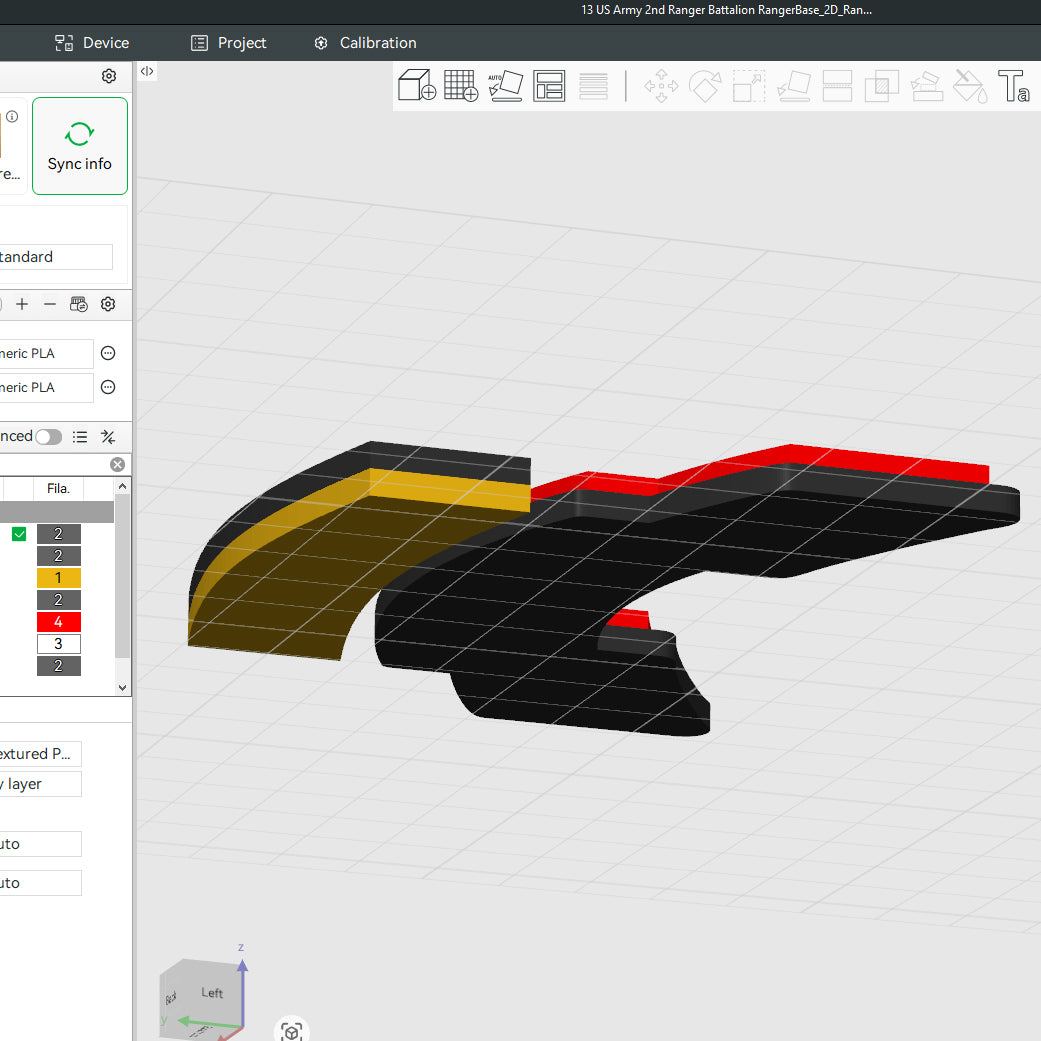Click the remove filament minus icon
This screenshot has height=1041, width=1041.
pos(50,304)
